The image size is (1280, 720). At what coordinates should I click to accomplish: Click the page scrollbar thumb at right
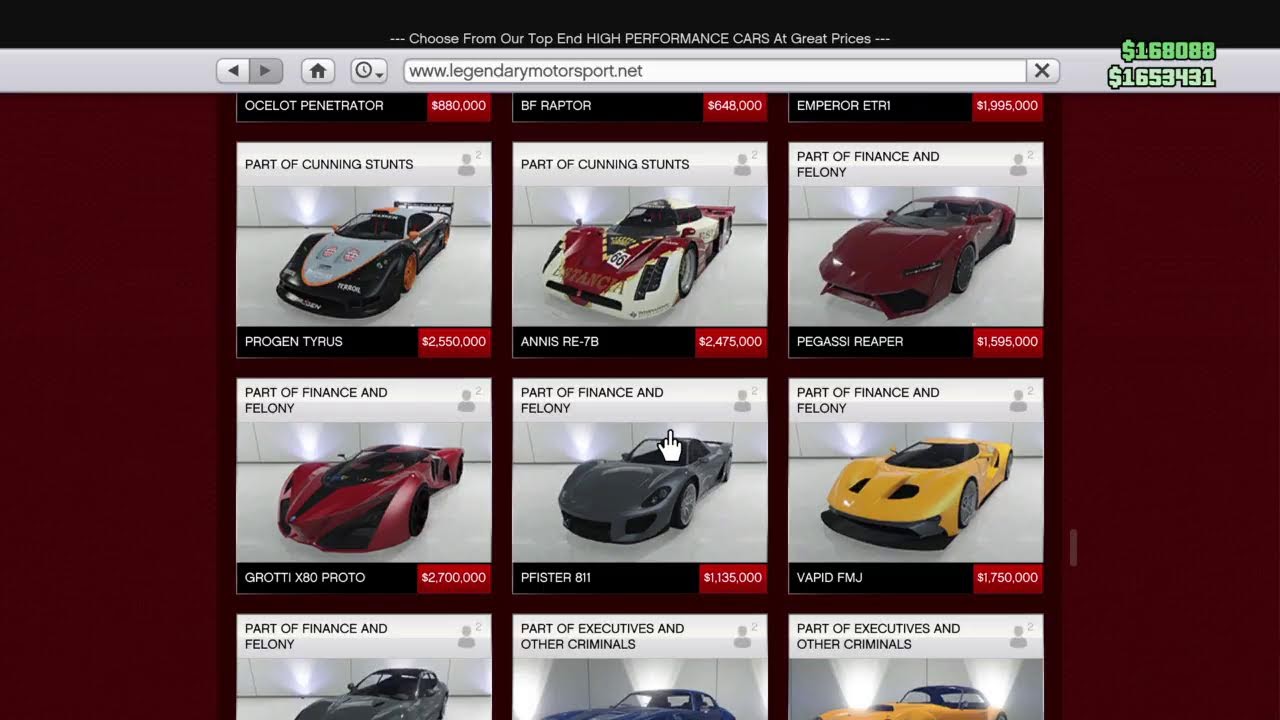click(1073, 548)
